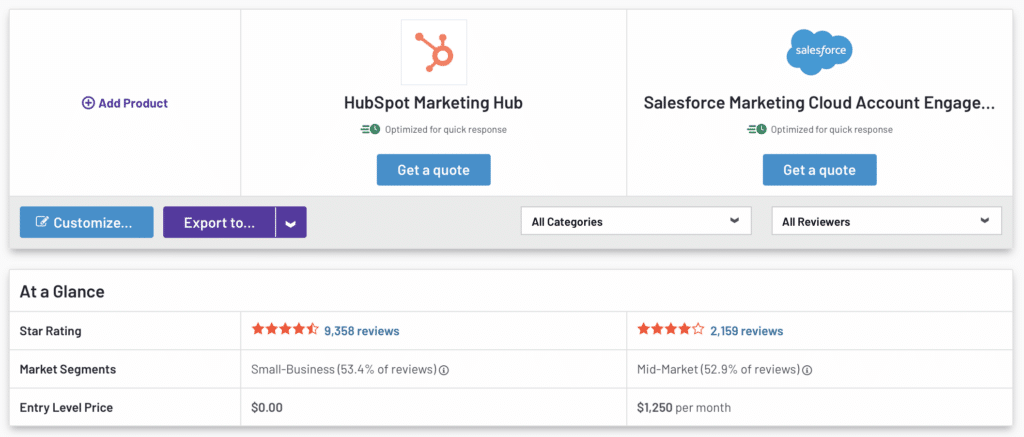Click the HubSpot sprocket logo
Image resolution: width=1024 pixels, height=437 pixels.
[x=434, y=52]
